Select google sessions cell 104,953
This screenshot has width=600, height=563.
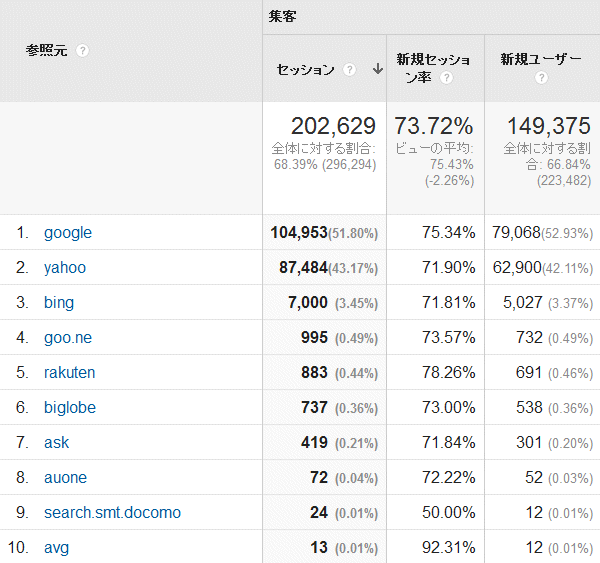299,233
